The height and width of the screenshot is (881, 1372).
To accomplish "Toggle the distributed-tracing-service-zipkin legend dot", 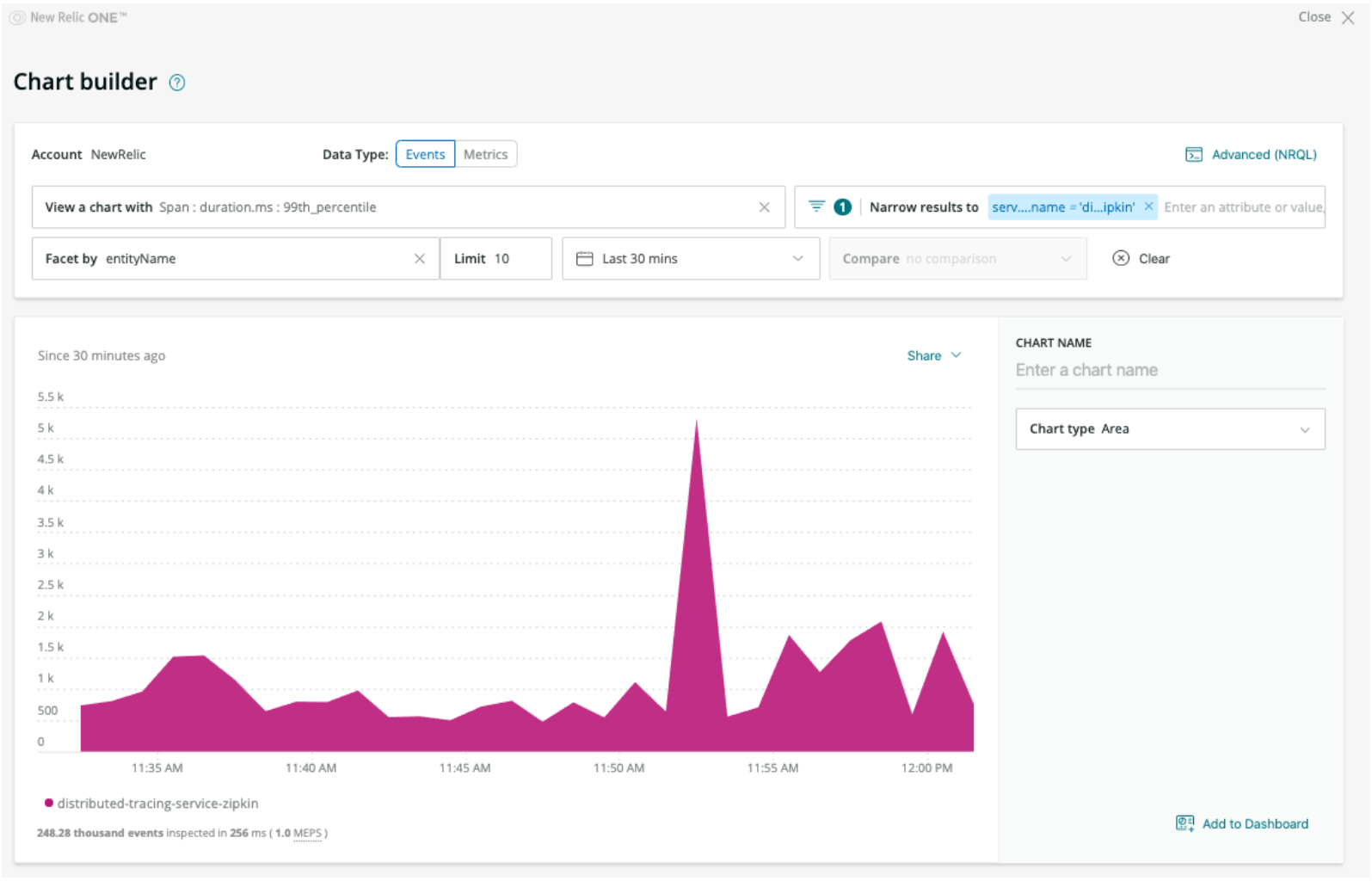I will coord(48,803).
